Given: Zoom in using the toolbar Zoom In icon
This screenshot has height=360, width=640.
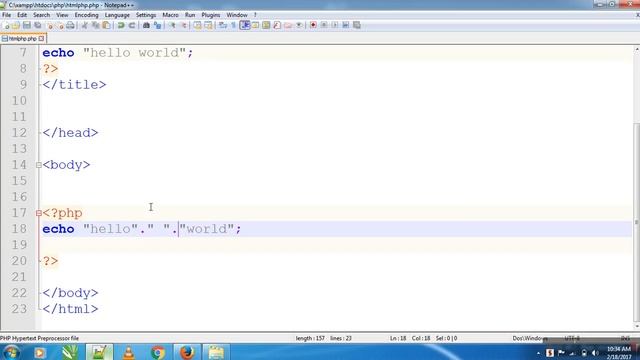Looking at the screenshot, I should (x=172, y=25).
